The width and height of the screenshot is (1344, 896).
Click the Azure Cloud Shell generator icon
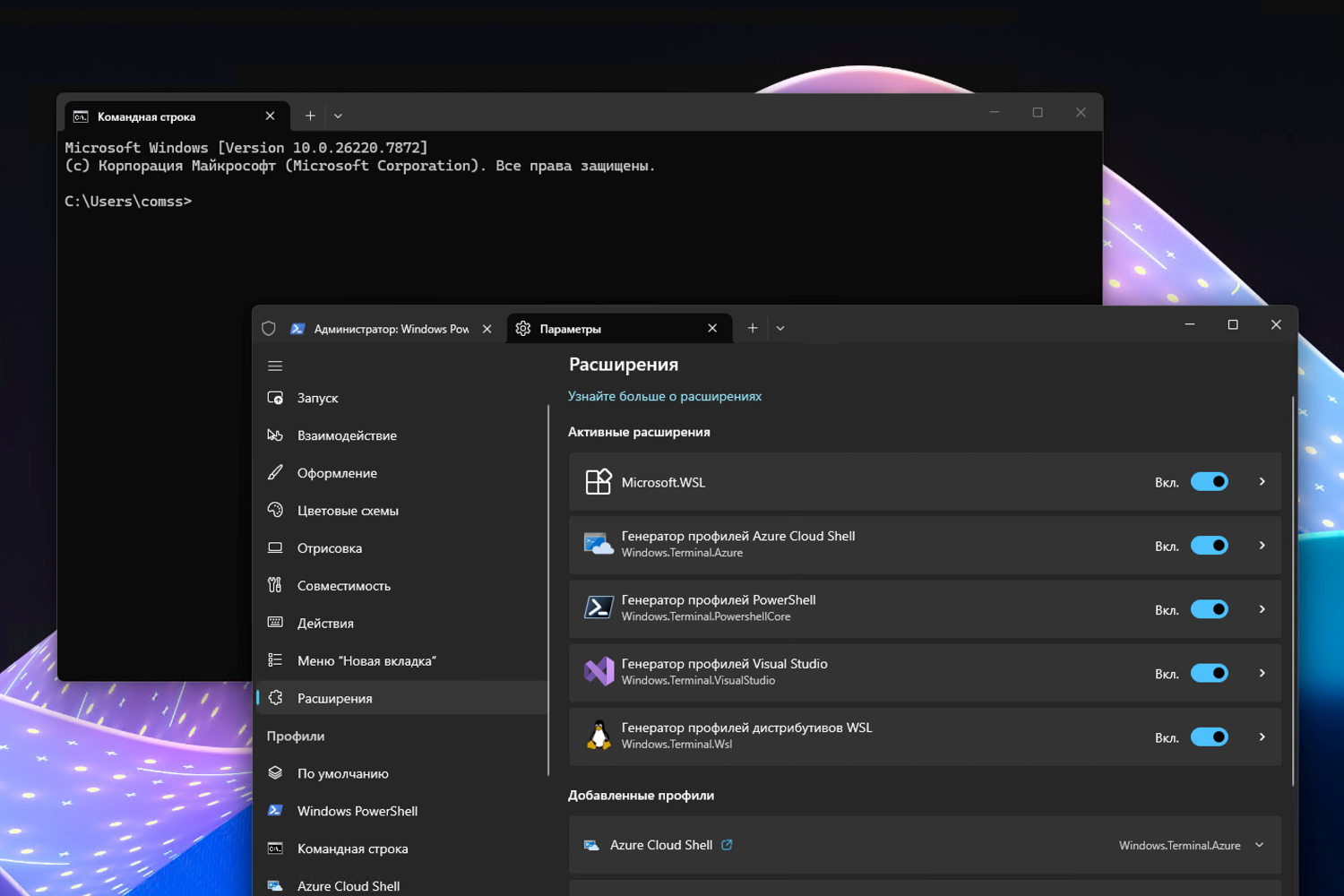tap(599, 544)
